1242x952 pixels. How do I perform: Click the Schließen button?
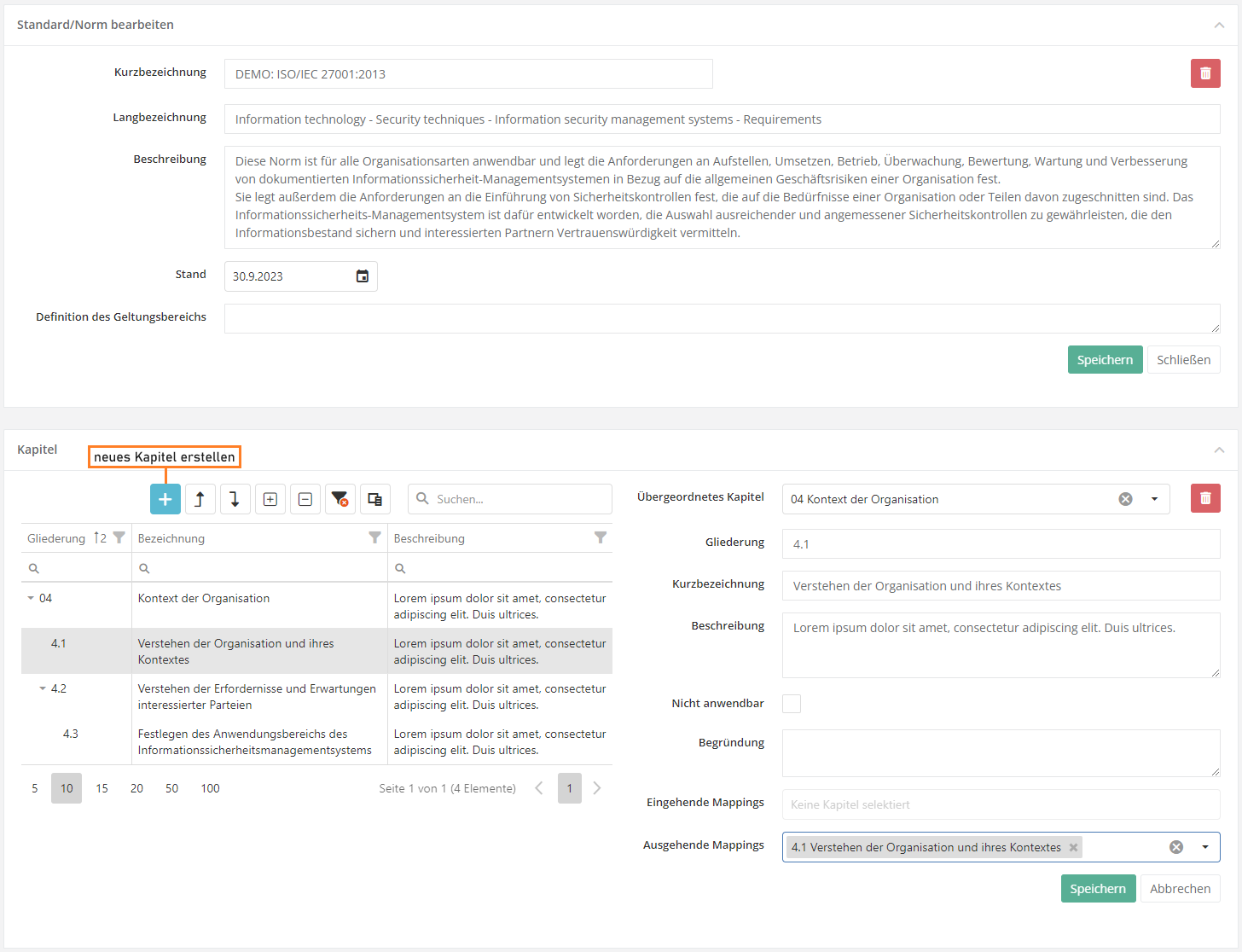click(1182, 360)
